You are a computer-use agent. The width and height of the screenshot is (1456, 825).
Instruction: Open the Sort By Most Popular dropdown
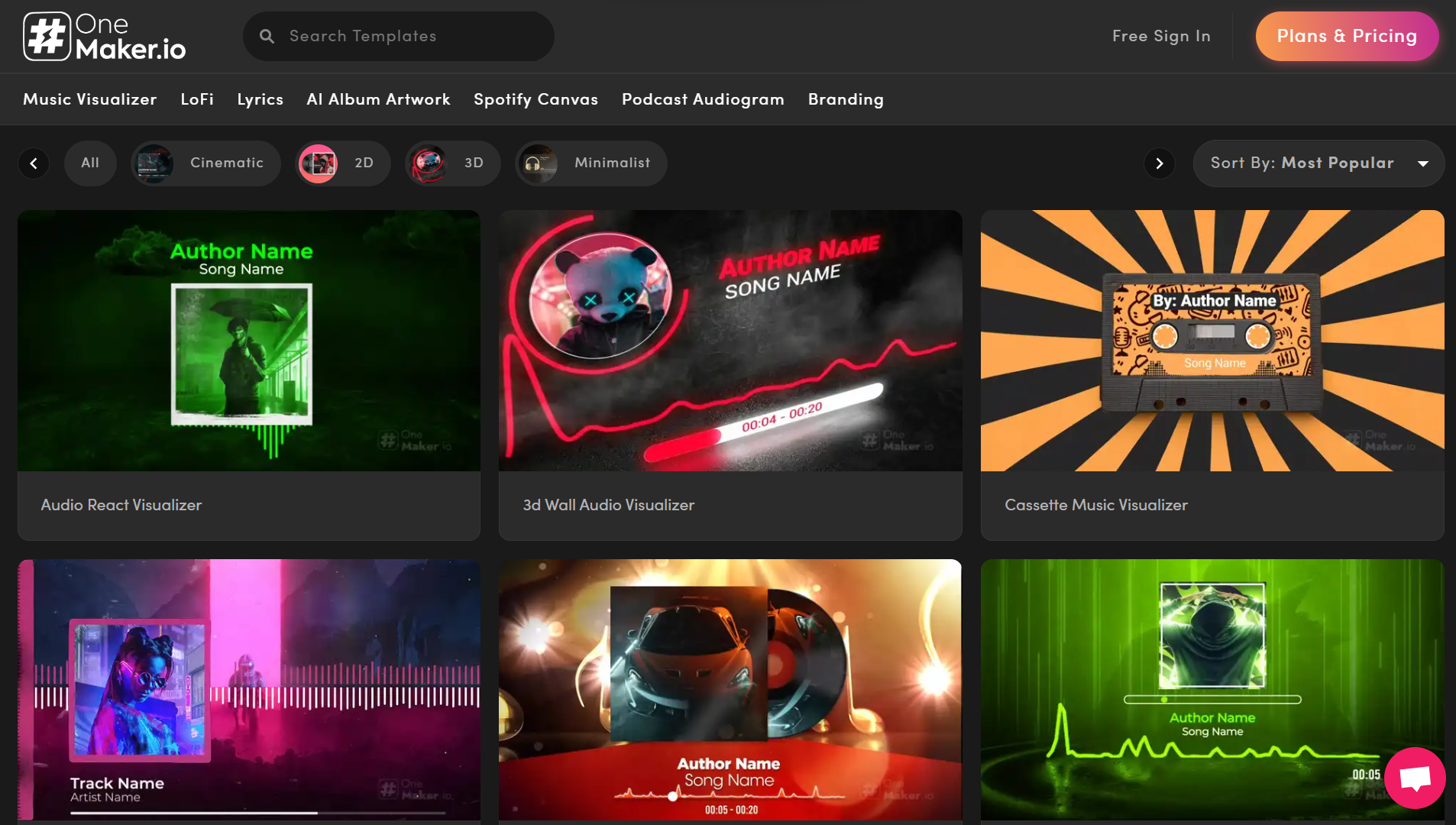tap(1318, 163)
